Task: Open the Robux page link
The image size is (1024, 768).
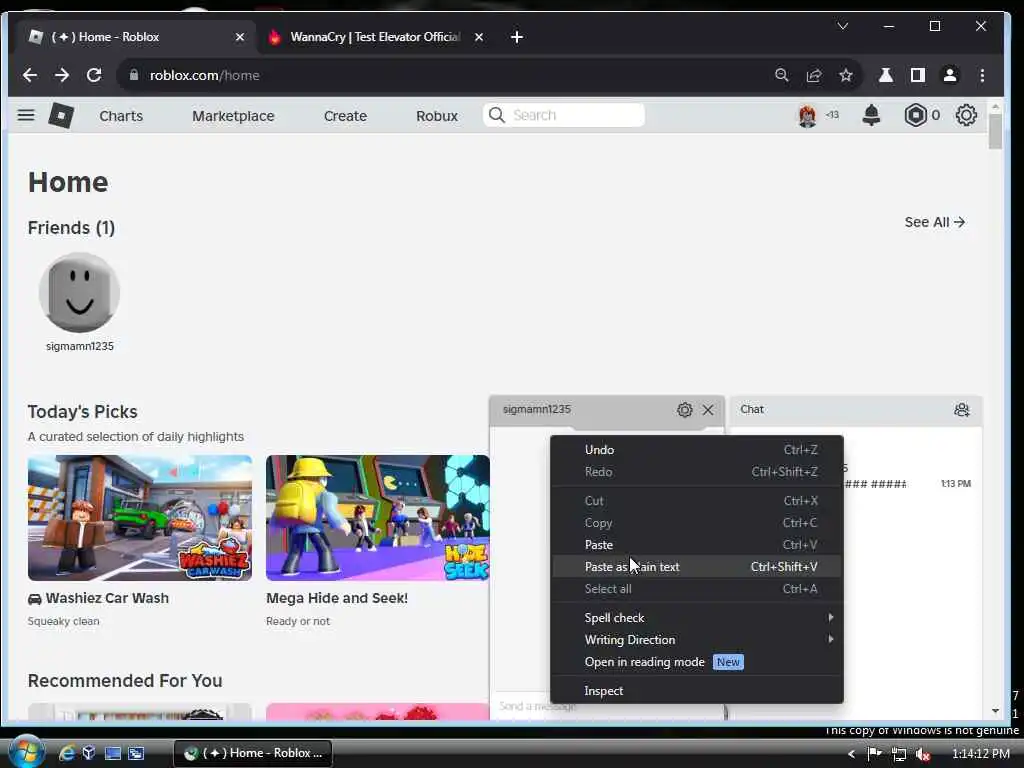Action: 437,116
